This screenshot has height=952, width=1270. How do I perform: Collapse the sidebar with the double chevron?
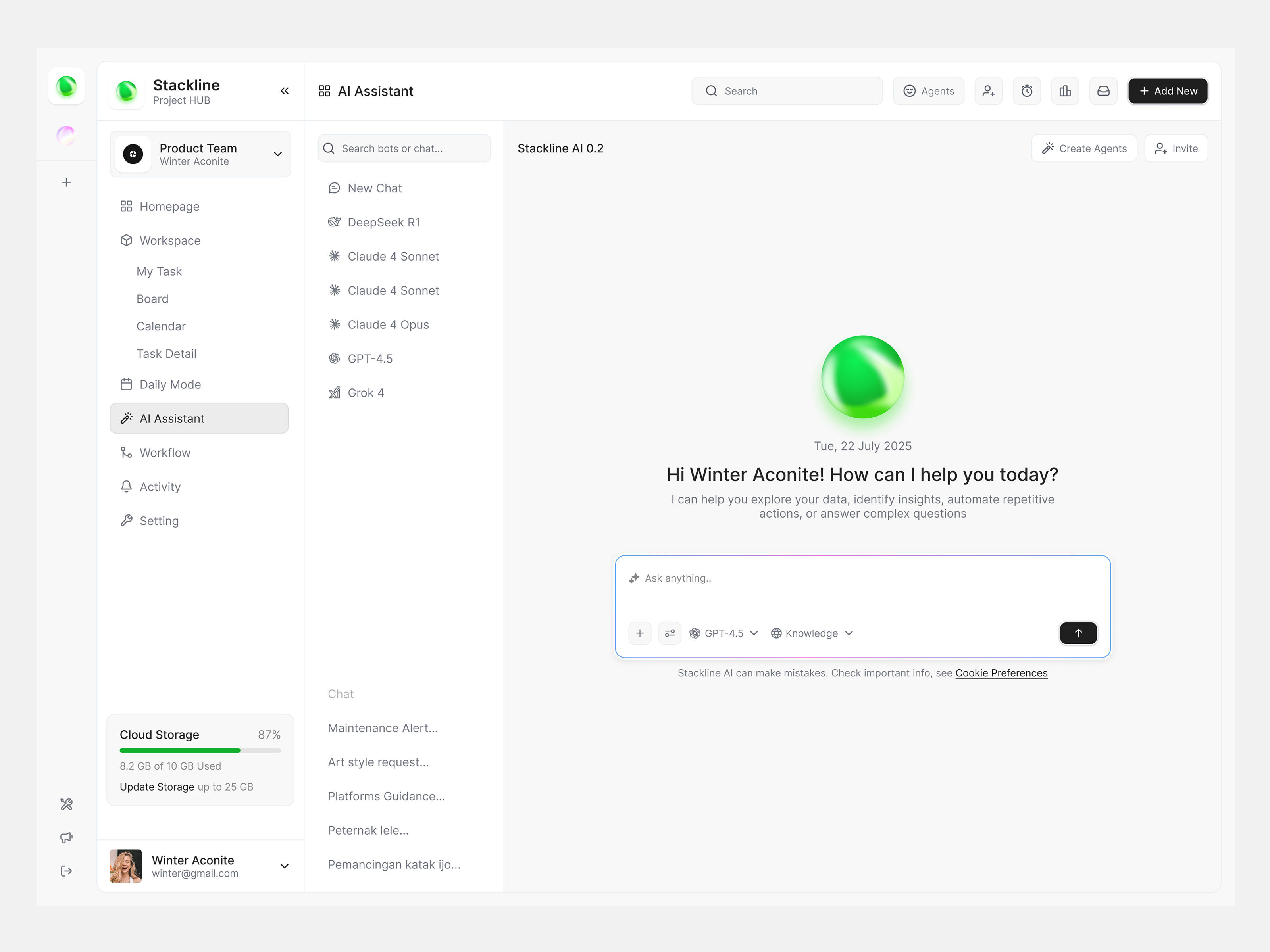(x=285, y=91)
